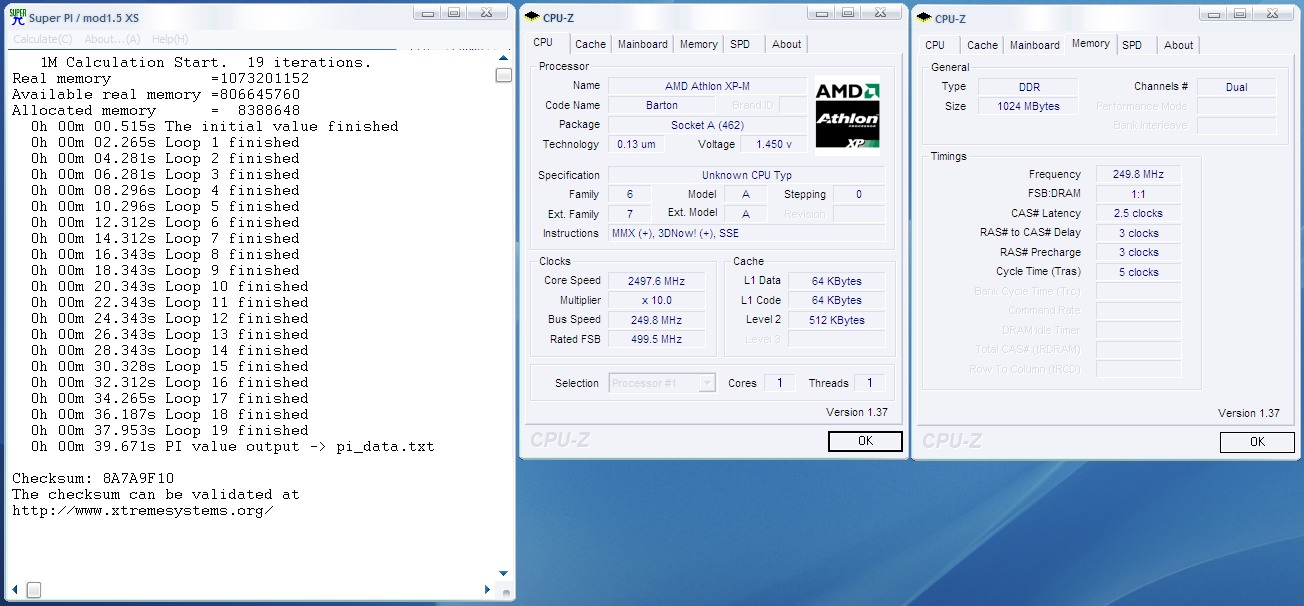
Task: Maximize the Super PI window
Action: pos(455,12)
